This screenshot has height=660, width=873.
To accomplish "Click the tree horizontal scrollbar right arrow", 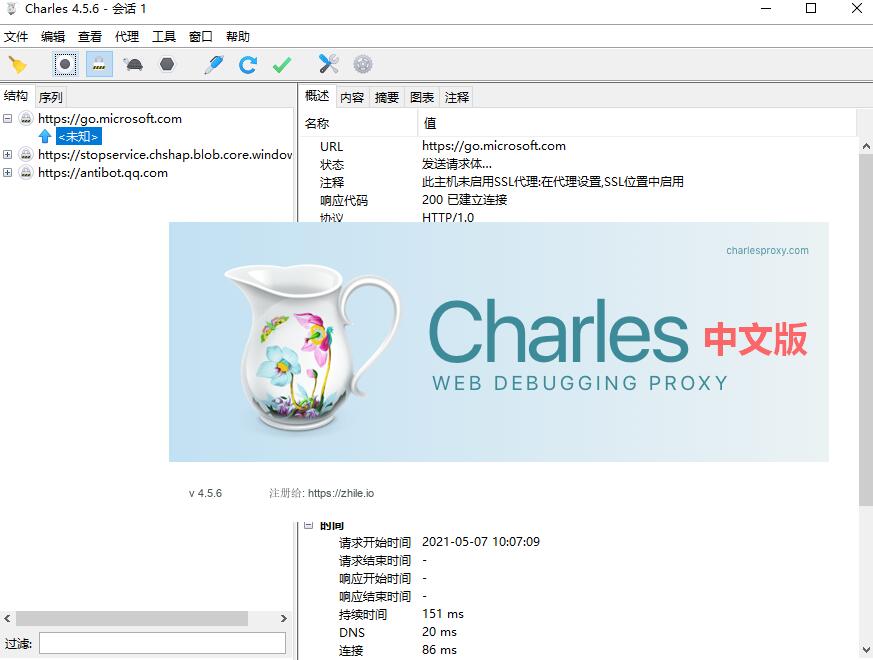I will click(283, 618).
